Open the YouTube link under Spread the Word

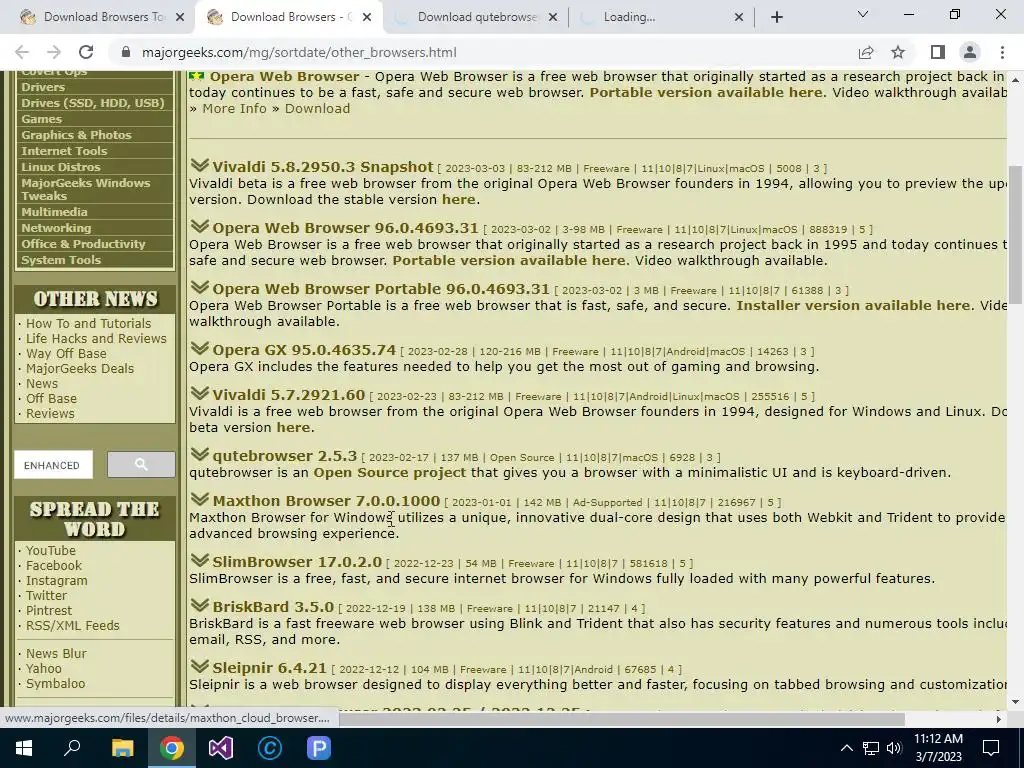click(50, 551)
